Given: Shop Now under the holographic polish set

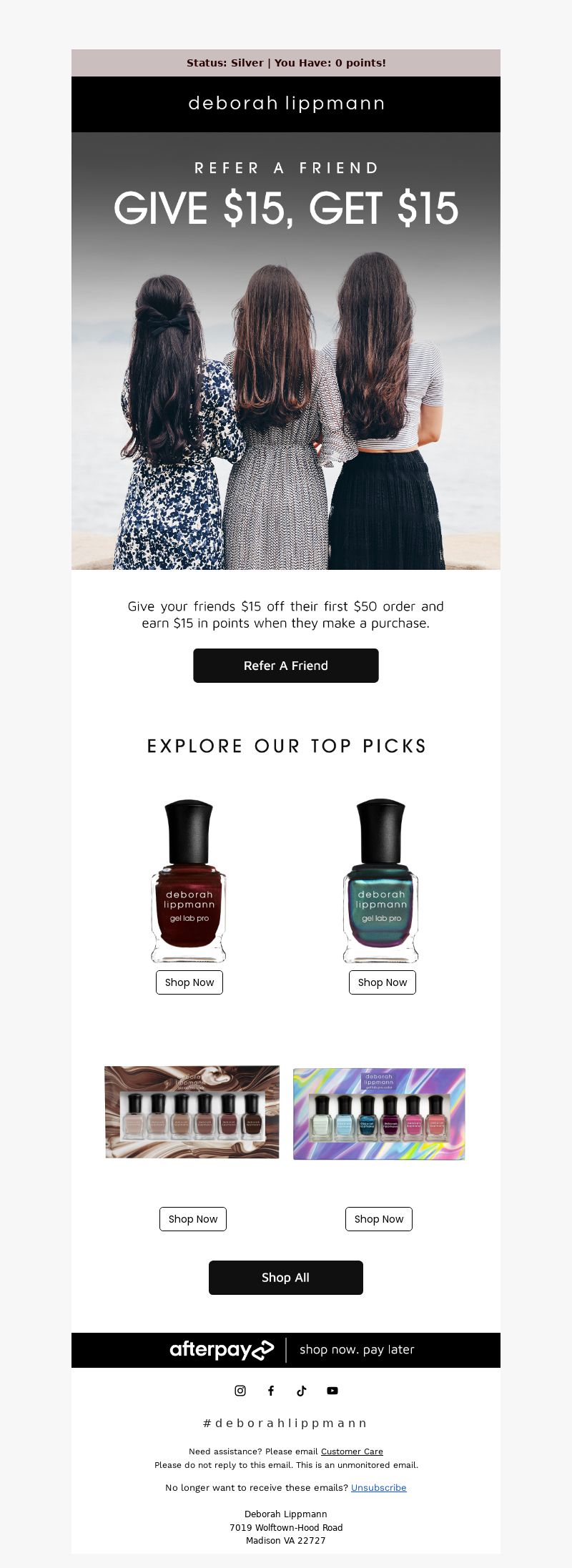Looking at the screenshot, I should click(379, 1219).
